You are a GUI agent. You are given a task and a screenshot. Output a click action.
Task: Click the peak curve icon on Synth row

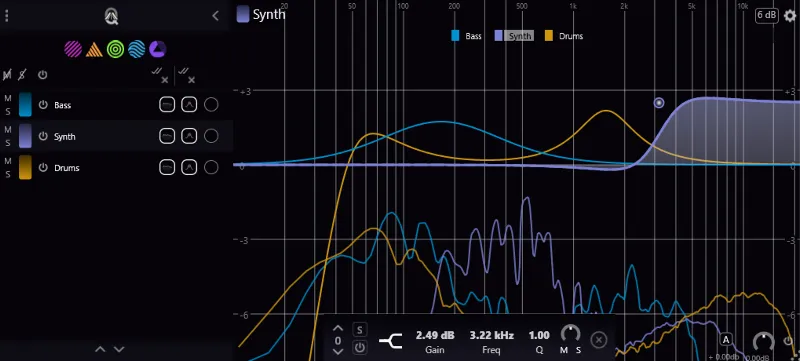pos(189,136)
